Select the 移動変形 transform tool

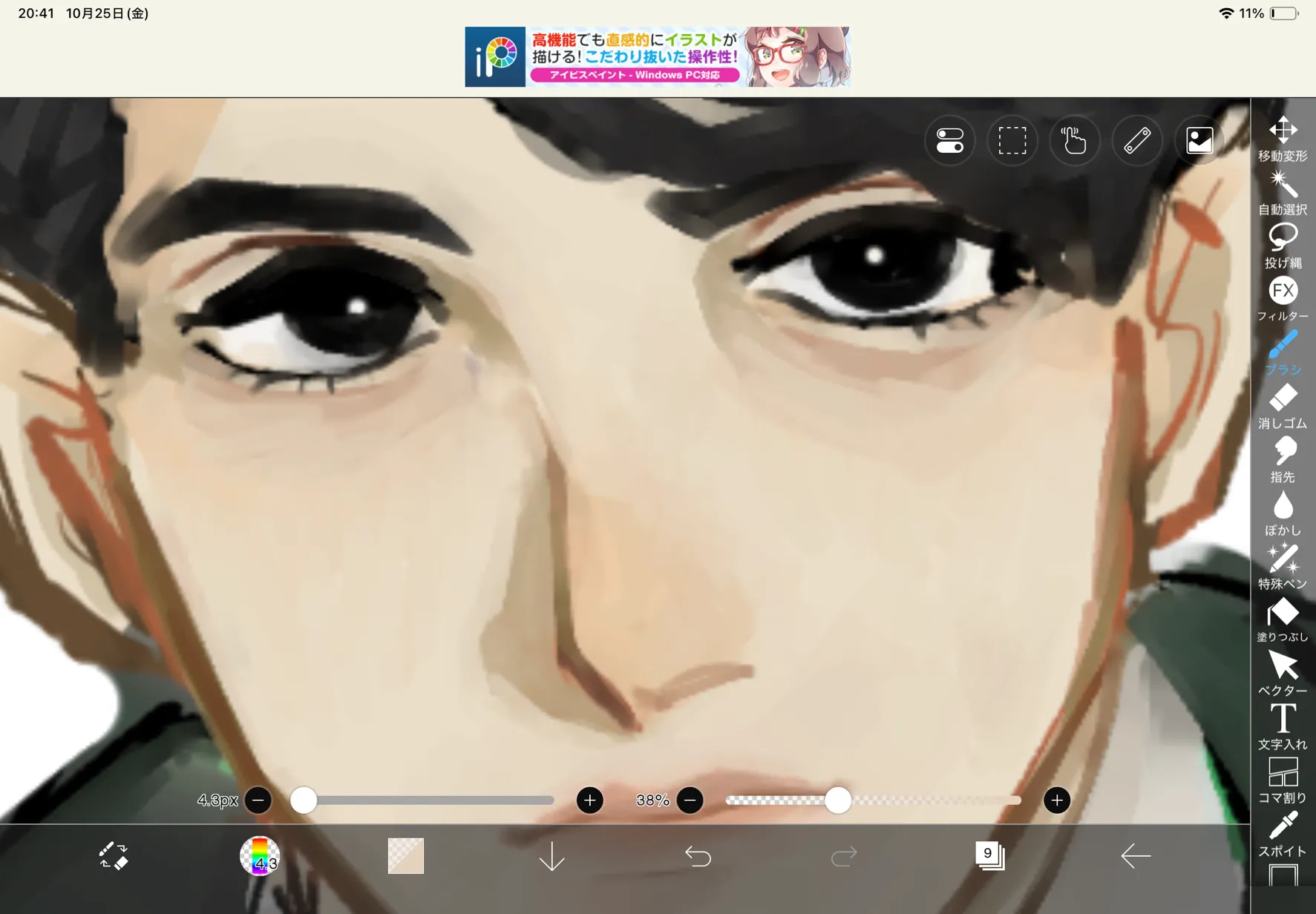(x=1283, y=139)
